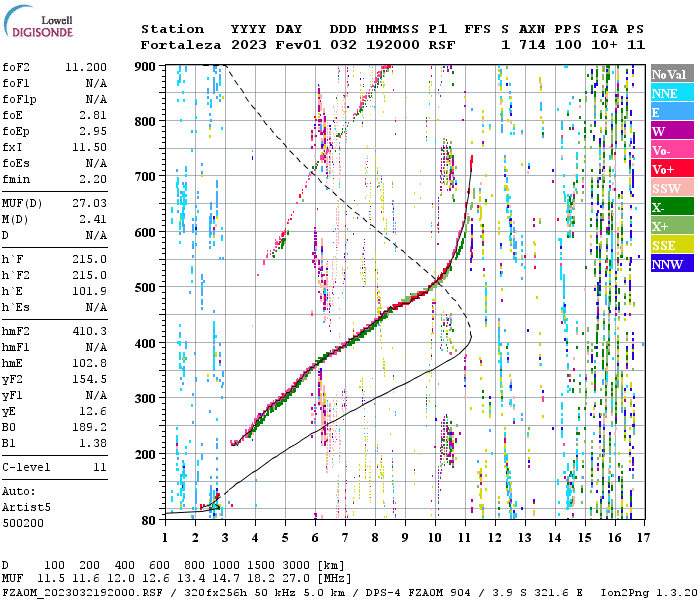Click the h`E value 101.9
This screenshot has width=700, height=600.
89,292
